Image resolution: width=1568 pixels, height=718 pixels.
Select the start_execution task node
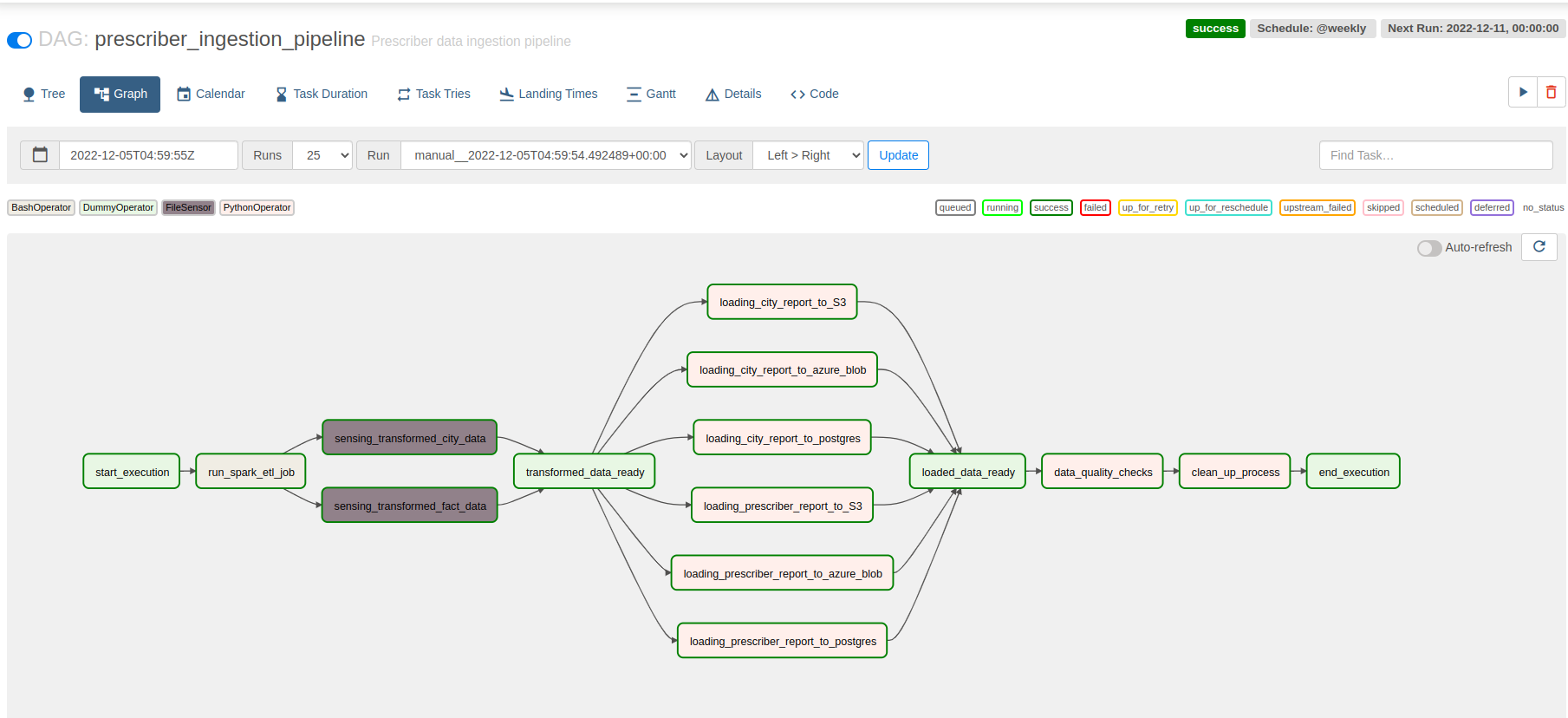132,472
